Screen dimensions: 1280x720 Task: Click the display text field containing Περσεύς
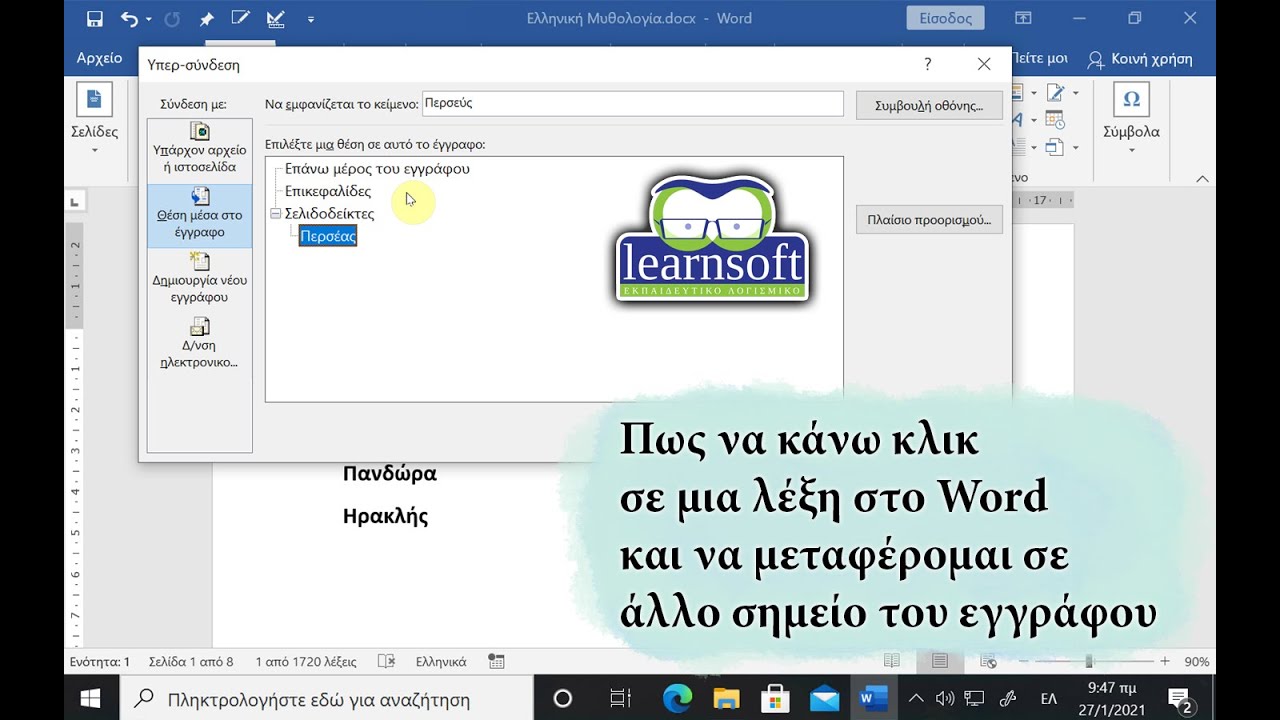634,104
